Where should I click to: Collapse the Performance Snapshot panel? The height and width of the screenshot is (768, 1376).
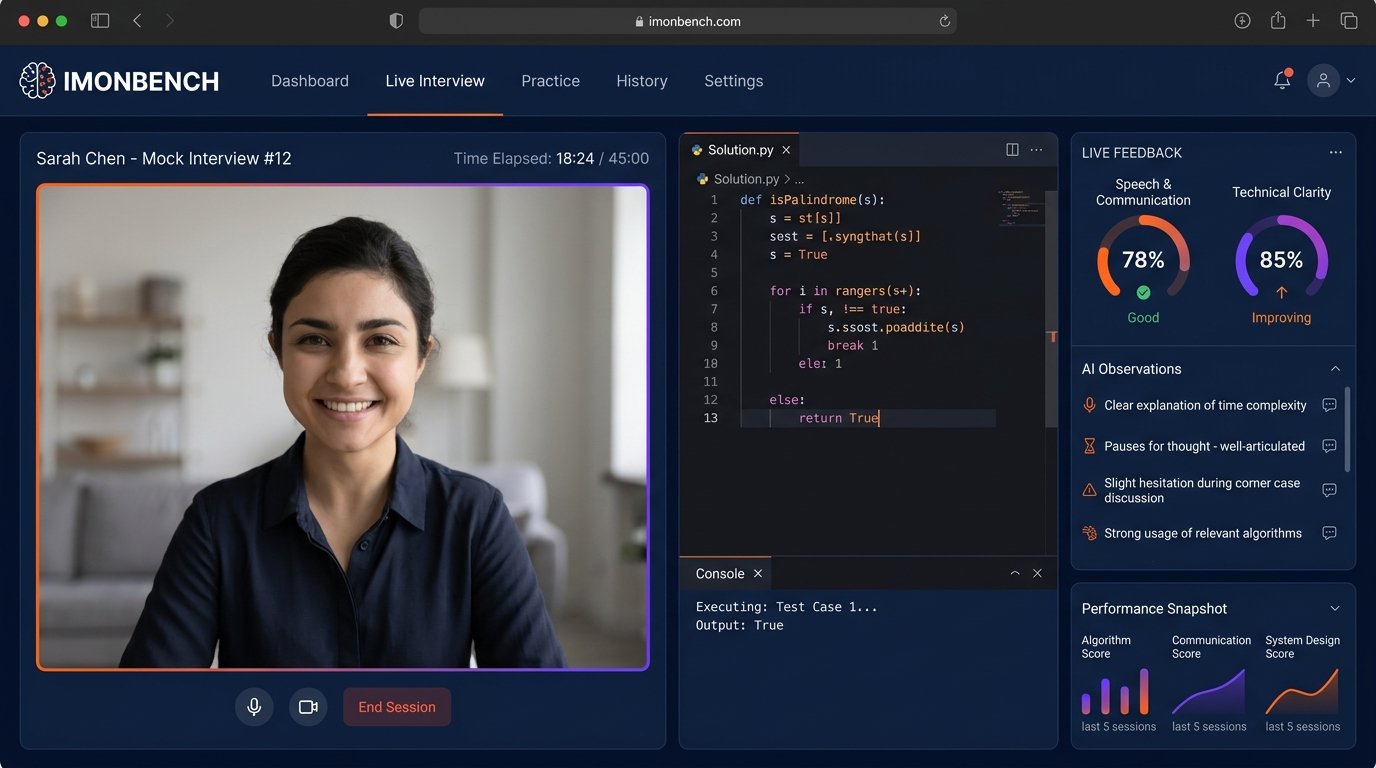pos(1335,609)
